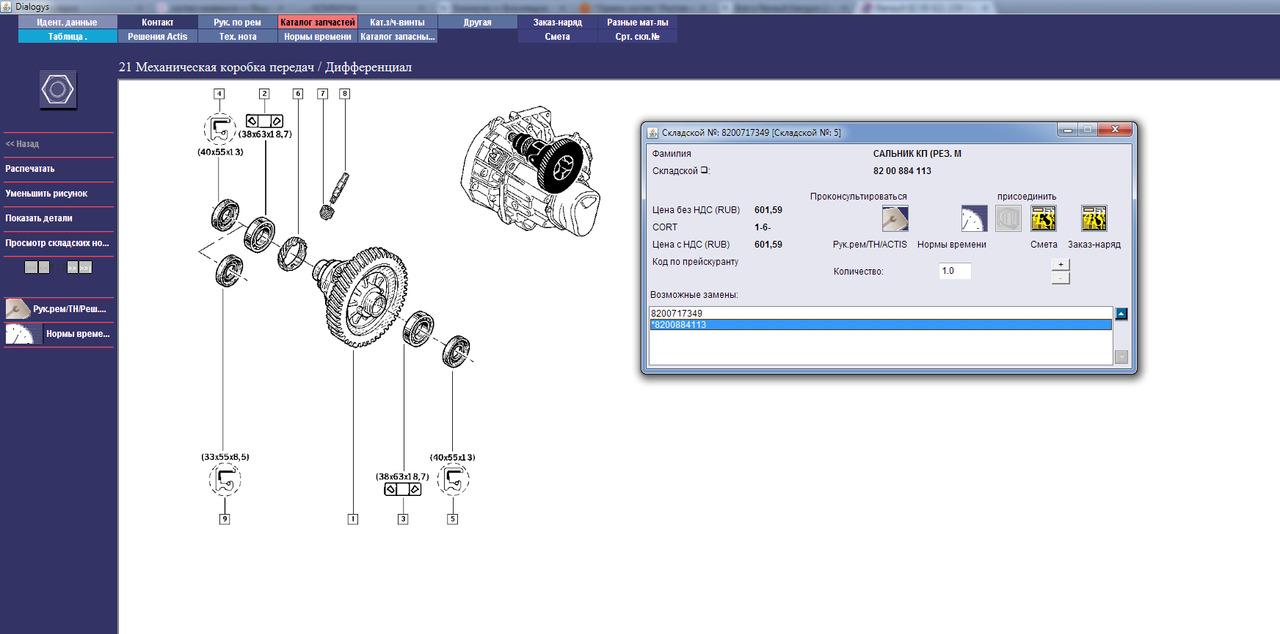Click the seal symbol under callout 4
The image size is (1280, 634).
(219, 129)
